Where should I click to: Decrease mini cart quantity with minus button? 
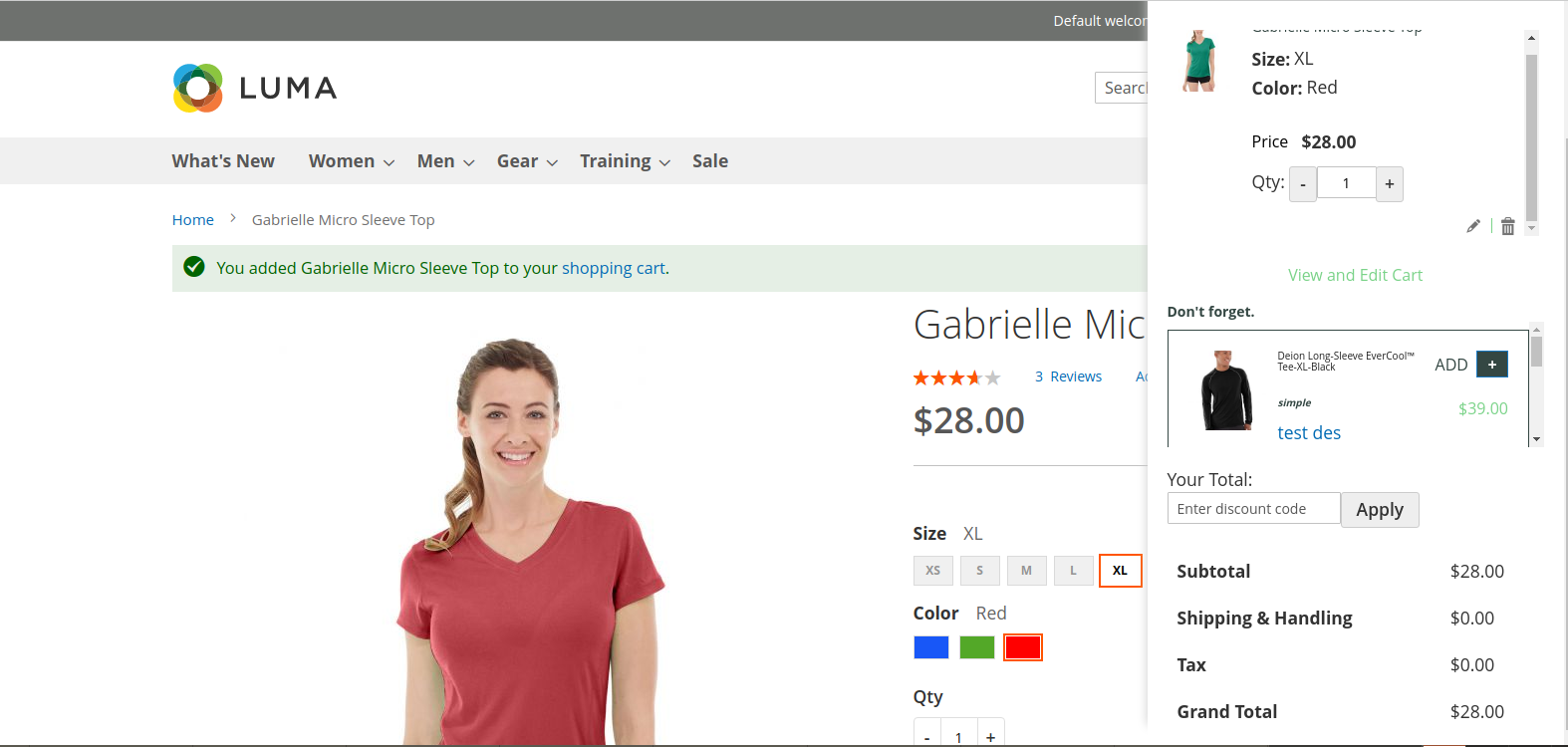point(1303,184)
